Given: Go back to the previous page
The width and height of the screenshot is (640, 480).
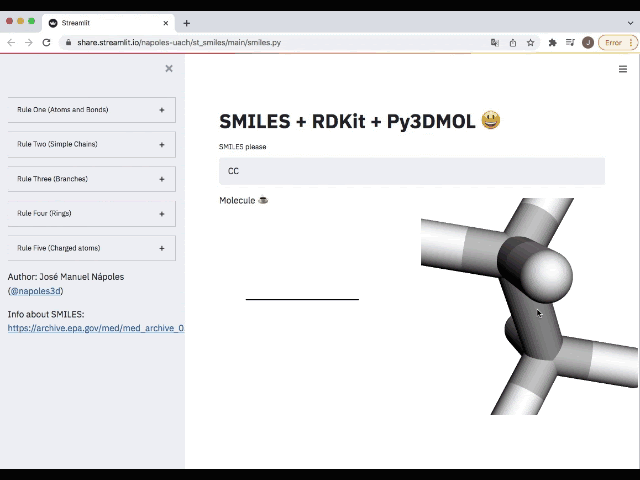Looking at the screenshot, I should click(11, 43).
